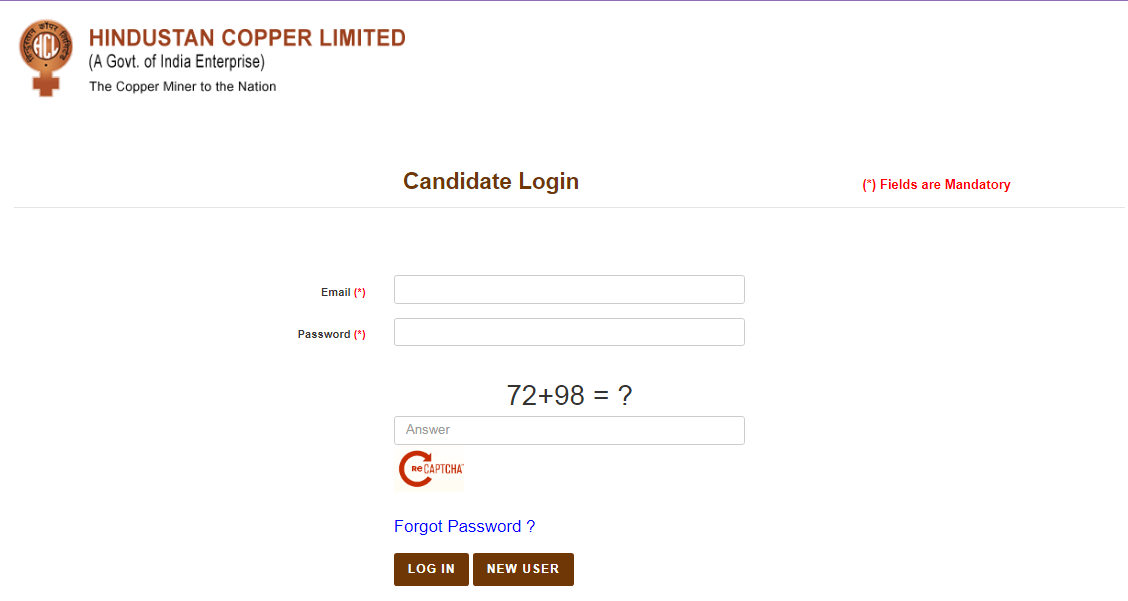The image size is (1128, 601).
Task: Click the question mark in the captcha equation
Action: tap(625, 396)
